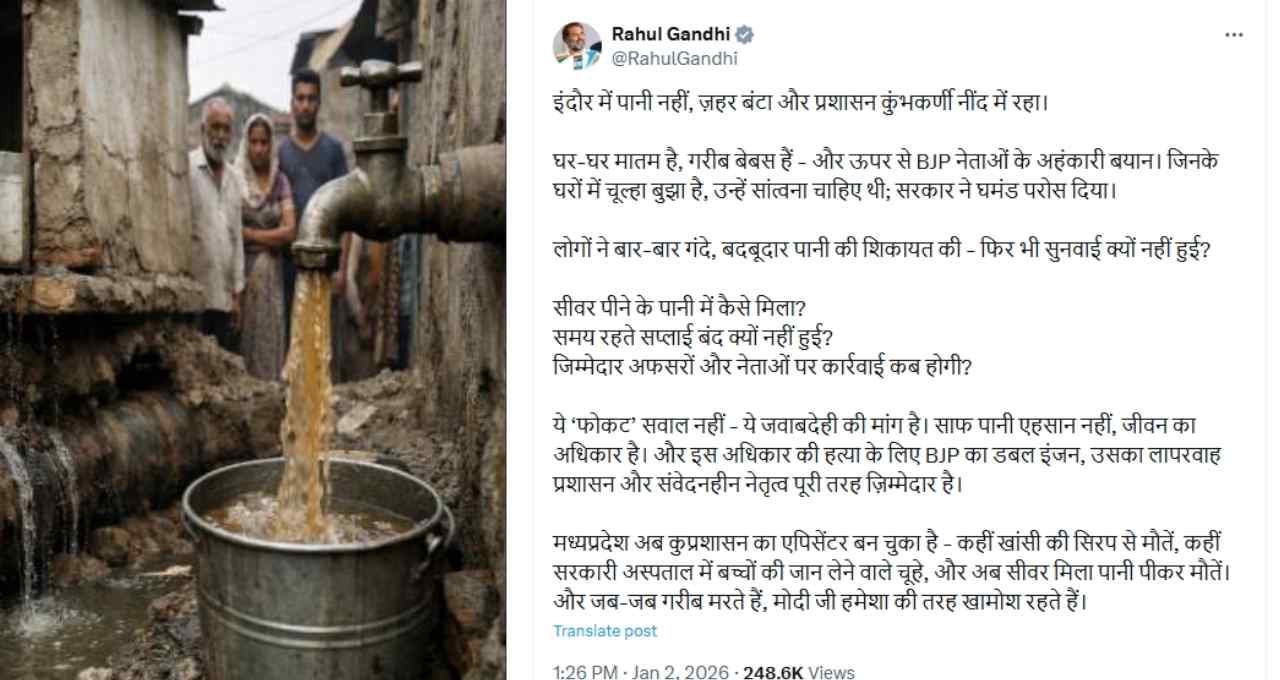This screenshot has height=680, width=1280.
Task: Open the 1:26 PM timestamp link
Action: click(x=585, y=672)
